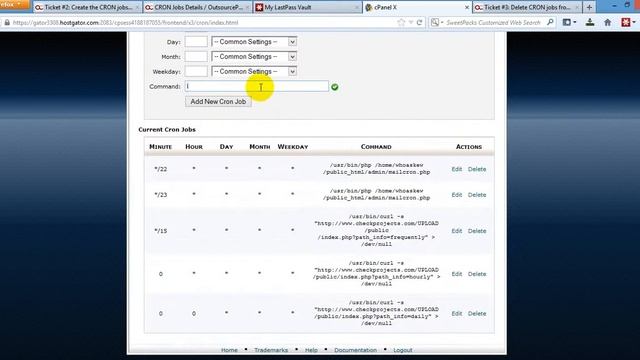Viewport: 640px width, 360px height.
Task: Focus the Command text field
Action: tap(257, 86)
